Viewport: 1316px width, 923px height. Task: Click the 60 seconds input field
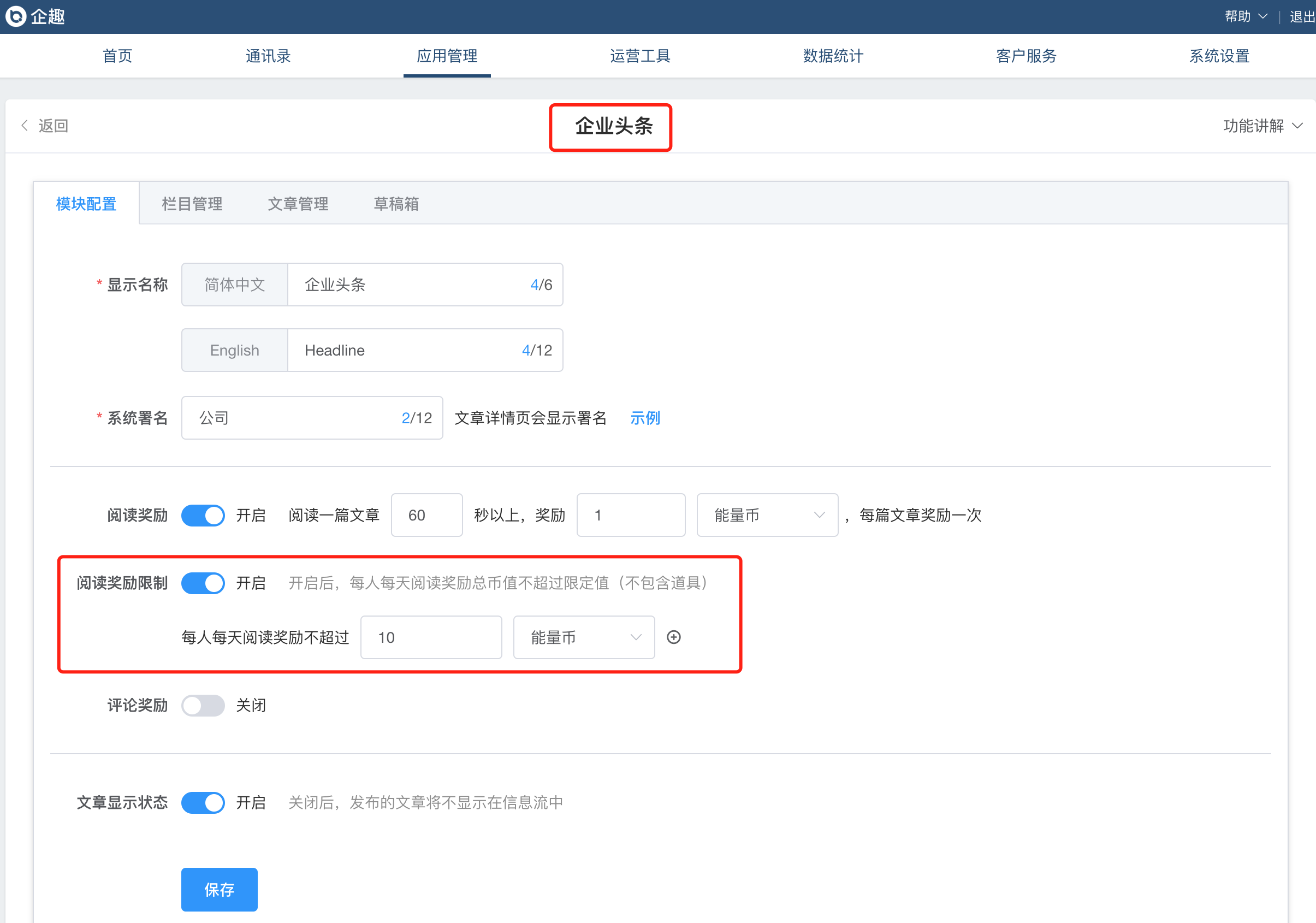[x=426, y=516]
